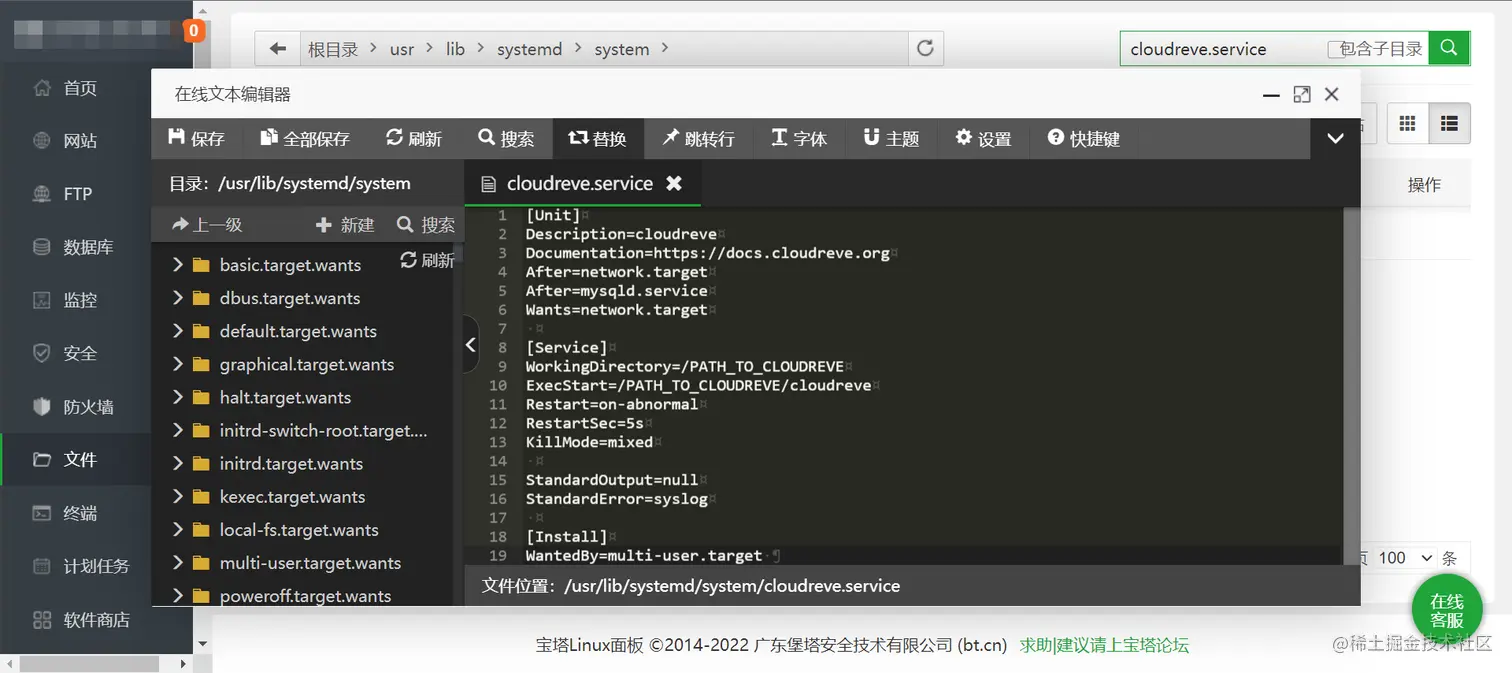The width and height of the screenshot is (1512, 673).
Task: Refresh the directory tree list
Action: click(427, 260)
